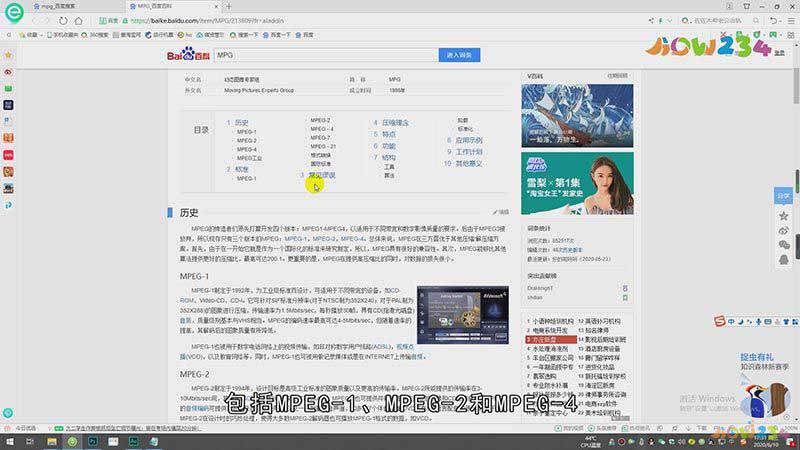The width and height of the screenshot is (800, 450).
Task: Click the share icon in address bar
Action: tap(651, 21)
